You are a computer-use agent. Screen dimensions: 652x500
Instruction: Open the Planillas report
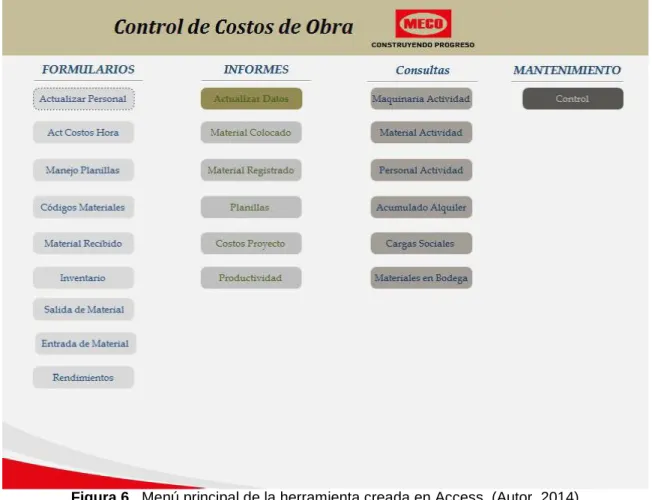(251, 207)
